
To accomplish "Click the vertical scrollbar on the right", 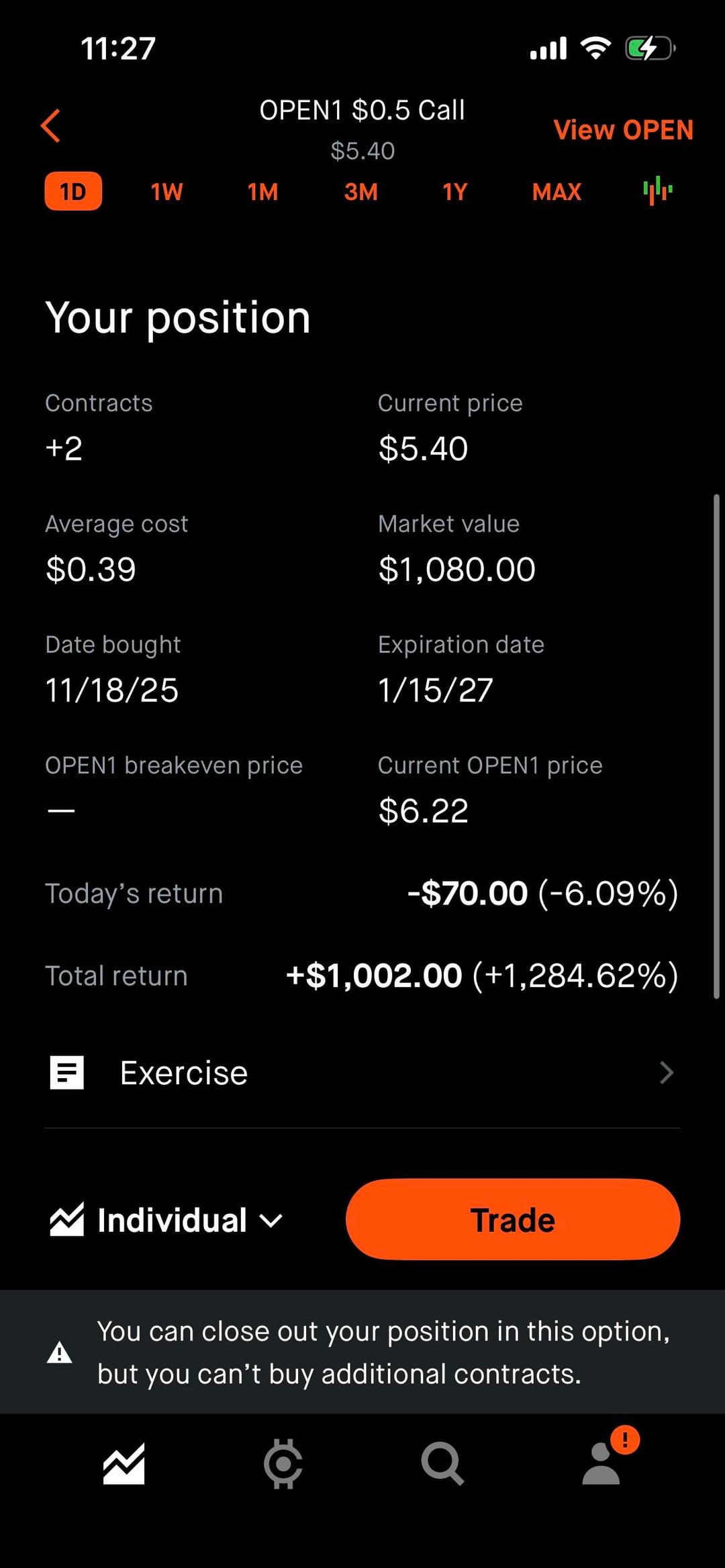I will 716,745.
